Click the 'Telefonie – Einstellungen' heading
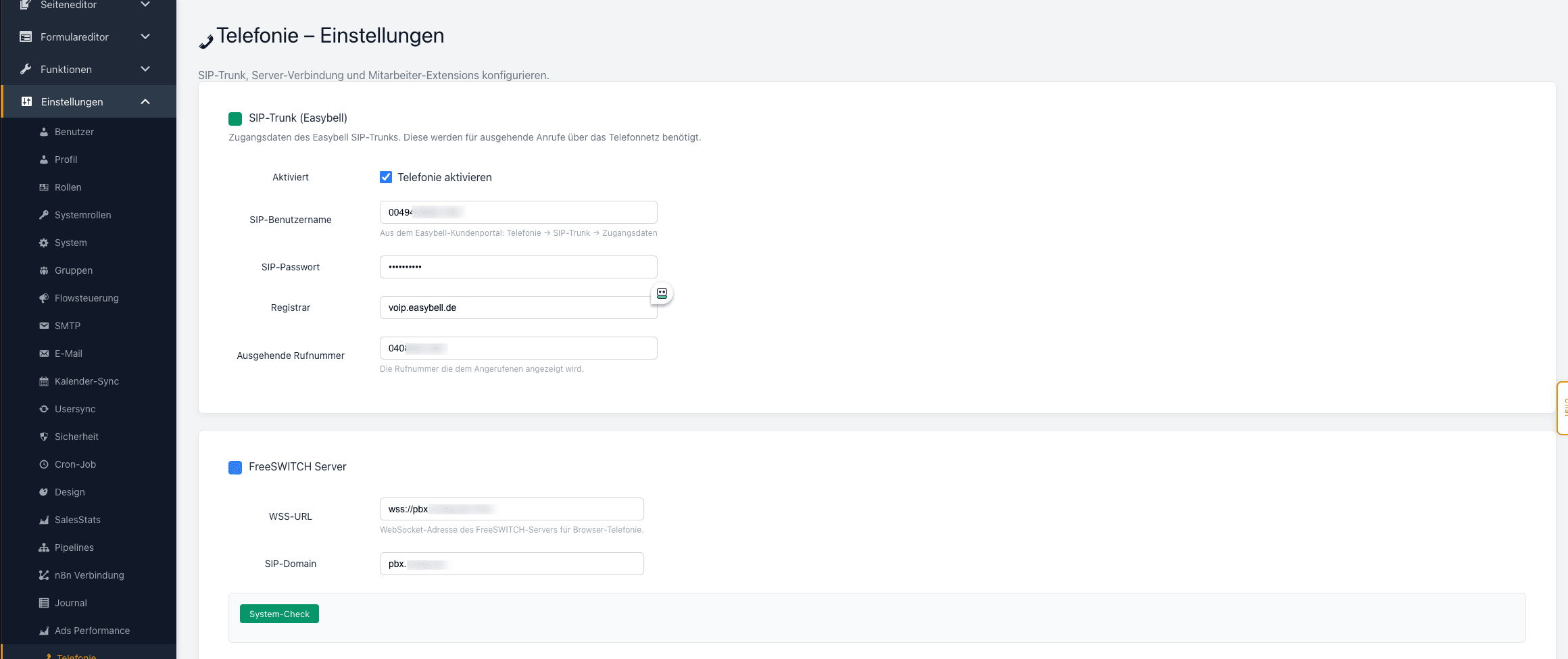 (x=330, y=35)
